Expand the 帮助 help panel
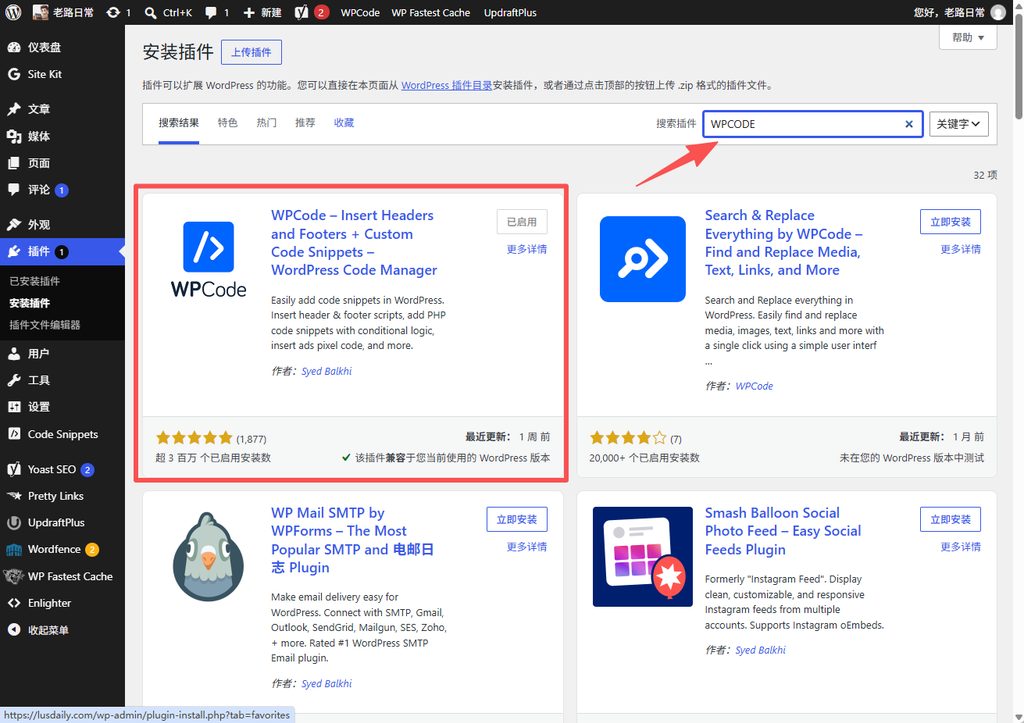The height and width of the screenshot is (723, 1024). point(968,38)
